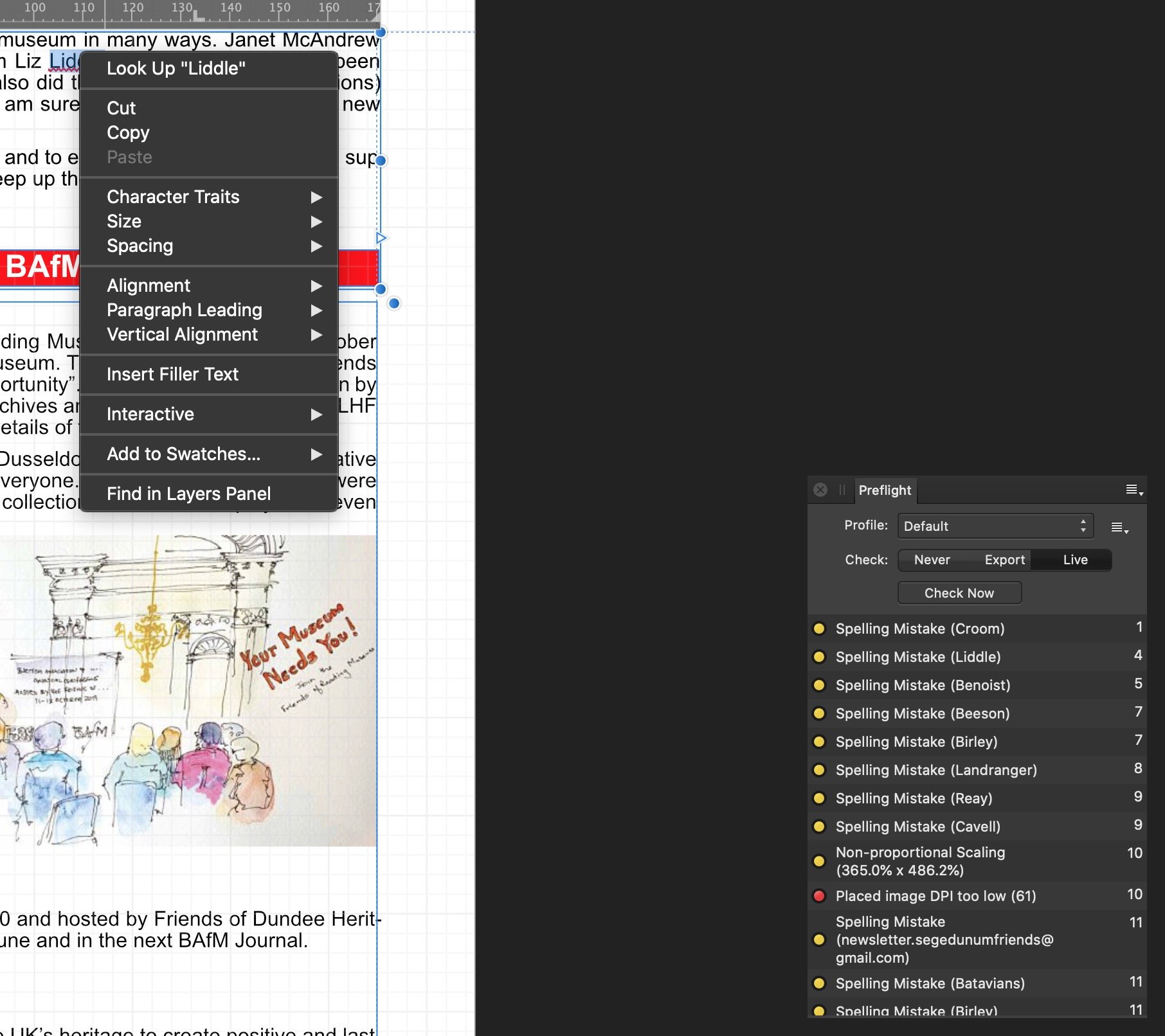Expand Alignment submenu
Viewport: 1165px width, 1036px height.
click(209, 285)
